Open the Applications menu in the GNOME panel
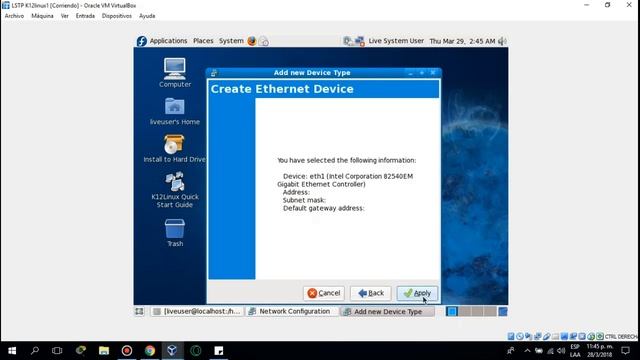The height and width of the screenshot is (360, 640). [168, 41]
